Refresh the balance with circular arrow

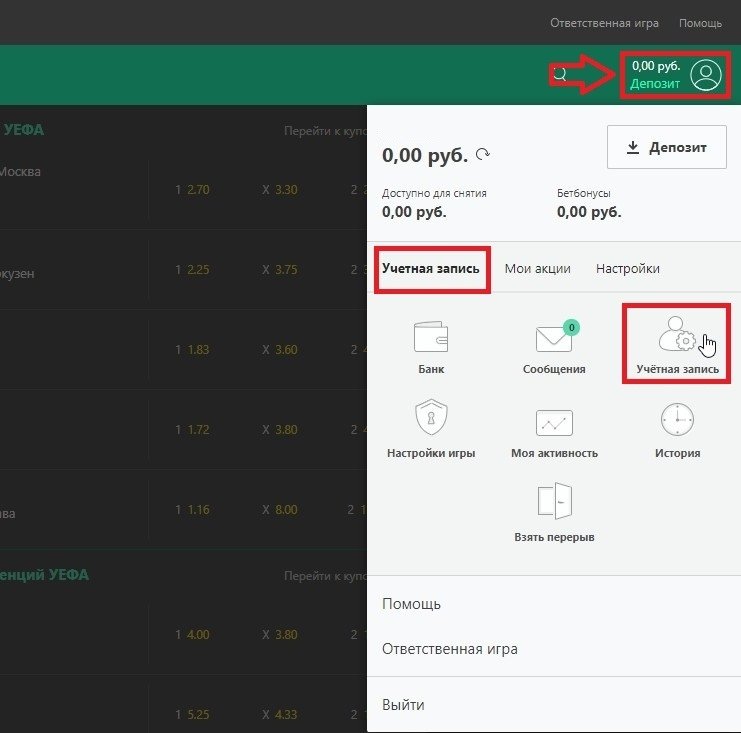(483, 155)
